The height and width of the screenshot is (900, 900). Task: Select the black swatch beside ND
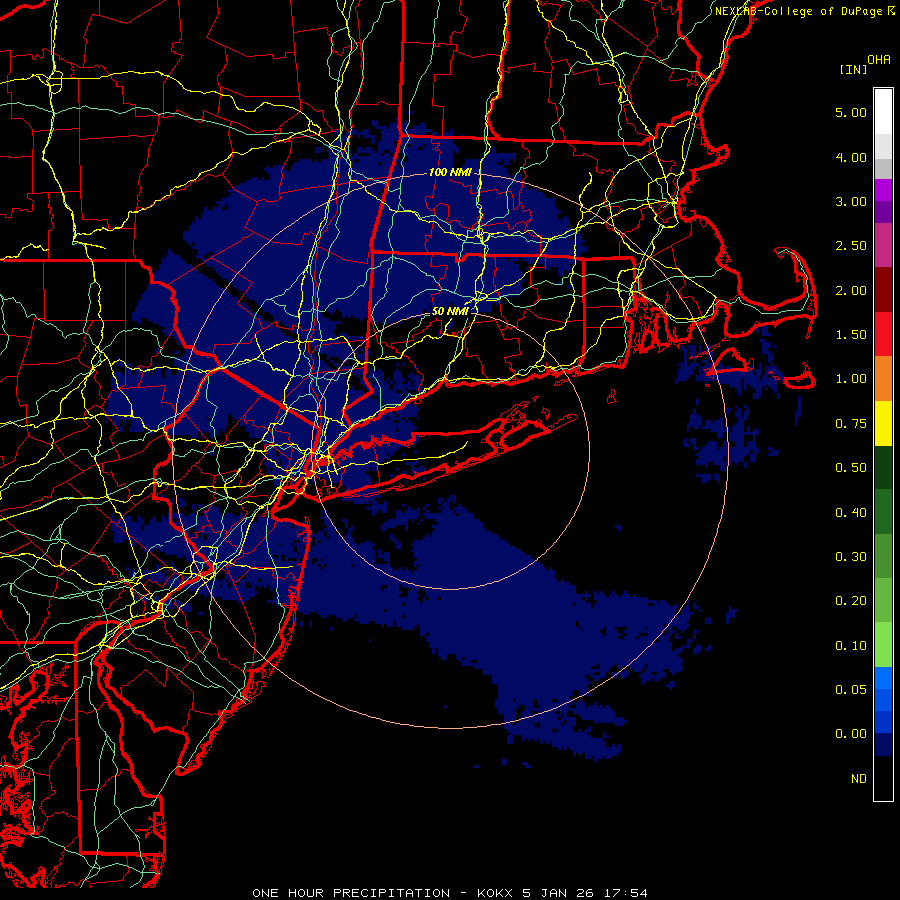pos(883,778)
